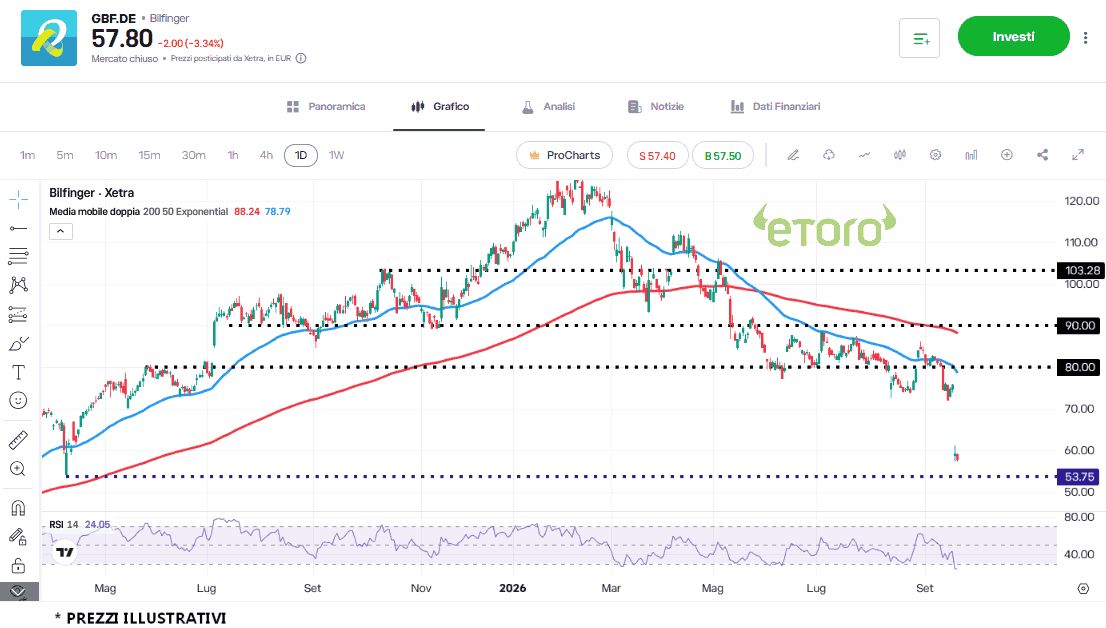Image resolution: width=1106 pixels, height=628 pixels.
Task: Select the ruler measure tool
Action: coord(18,440)
